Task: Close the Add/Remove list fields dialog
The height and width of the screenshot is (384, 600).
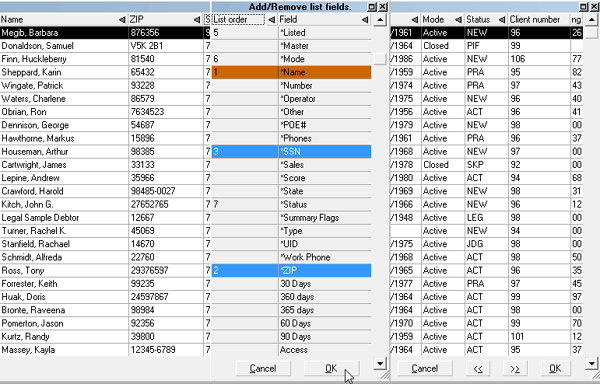Action: click(x=383, y=7)
